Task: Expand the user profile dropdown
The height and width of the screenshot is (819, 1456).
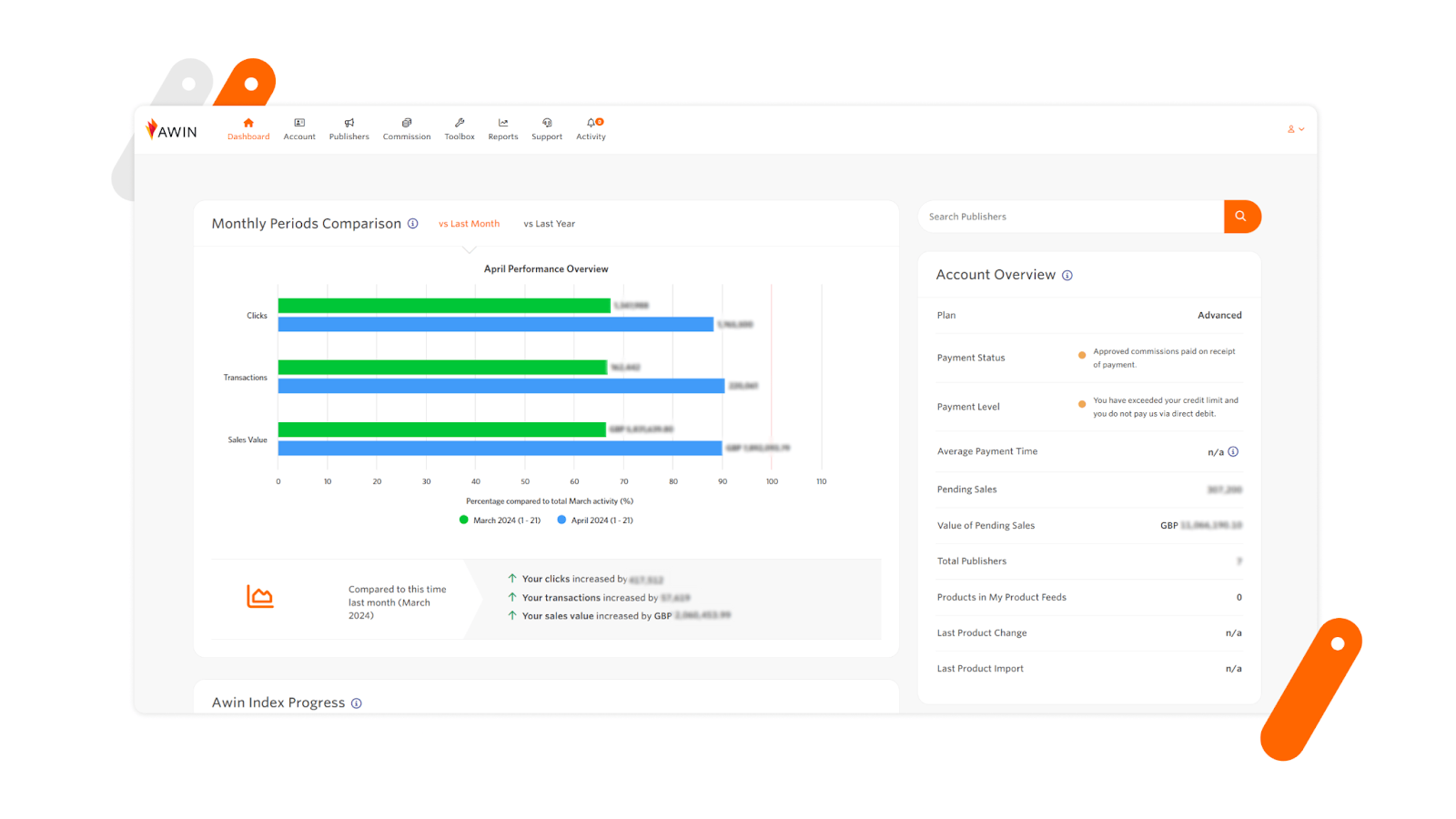Action: (1296, 129)
